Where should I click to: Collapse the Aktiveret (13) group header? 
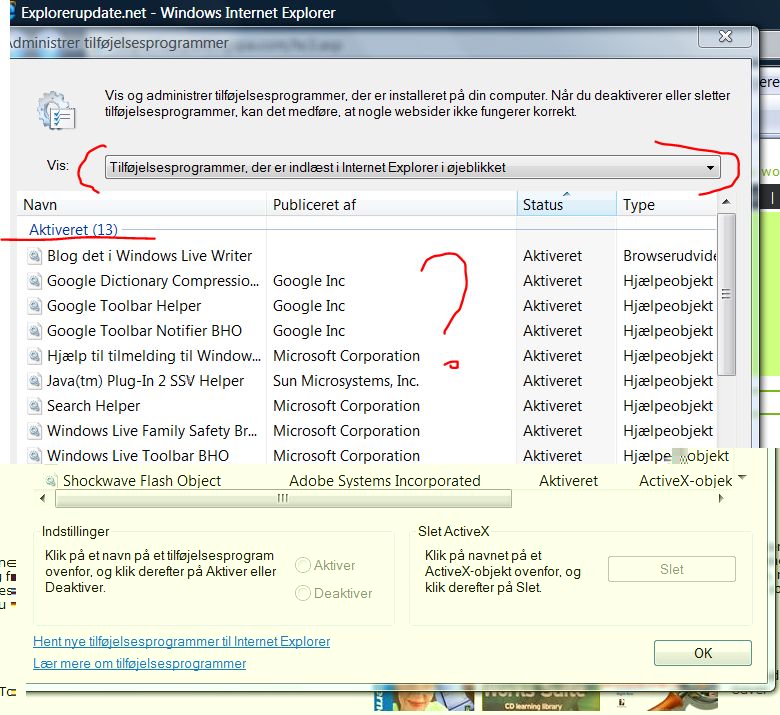(73, 230)
